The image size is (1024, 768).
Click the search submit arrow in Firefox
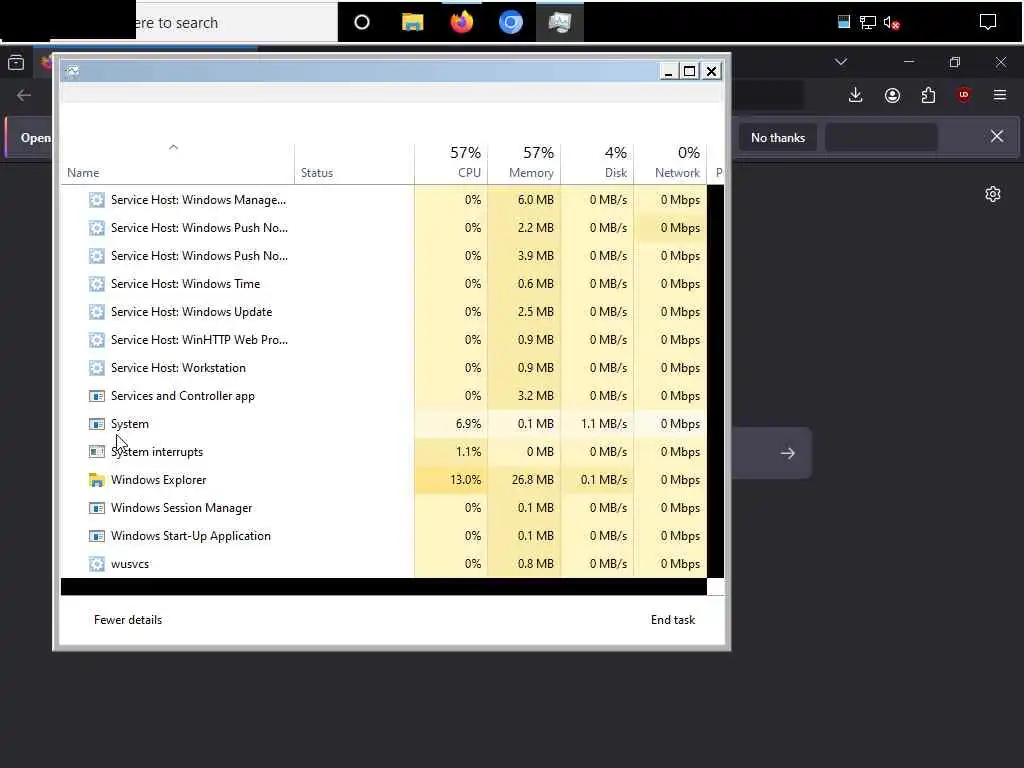pos(788,453)
